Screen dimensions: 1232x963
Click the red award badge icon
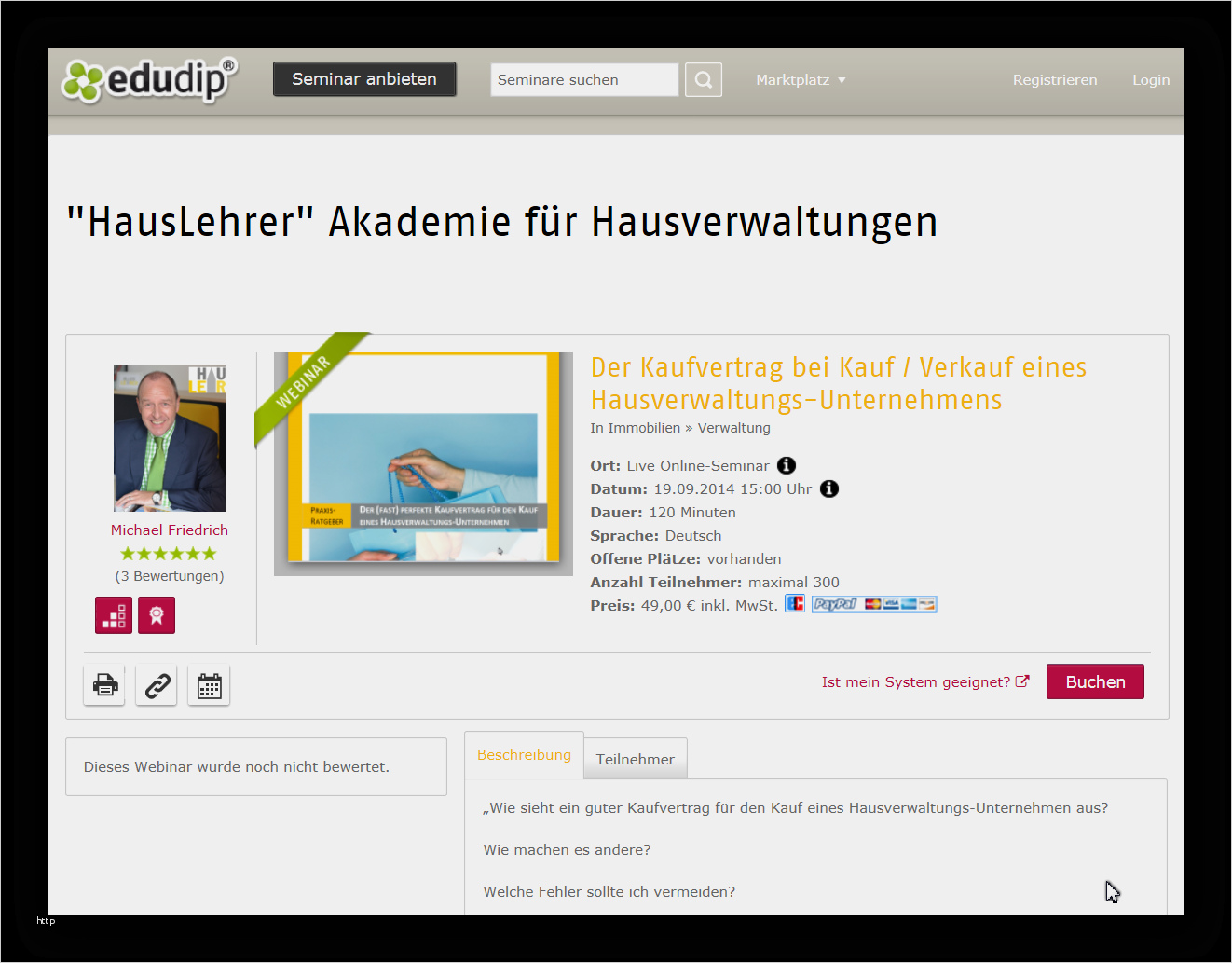coord(156,614)
